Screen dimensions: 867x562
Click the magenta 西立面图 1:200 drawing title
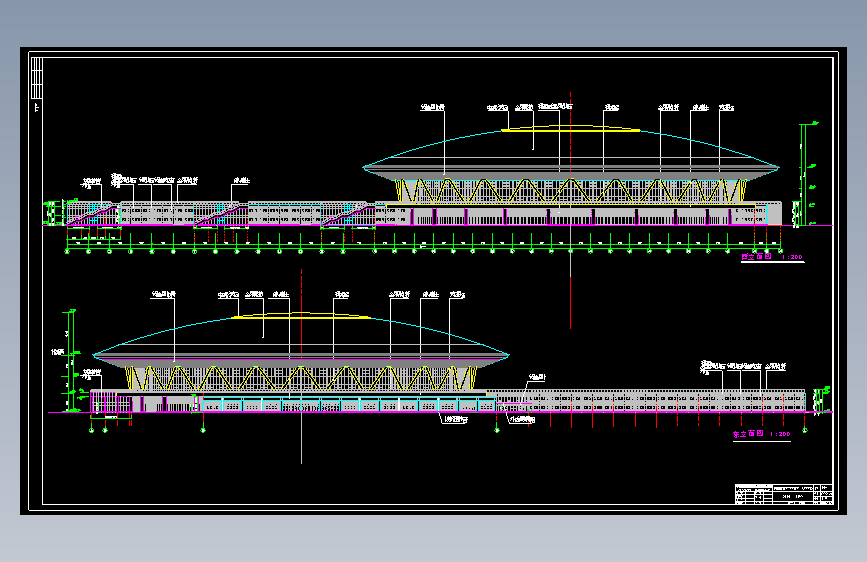(x=772, y=257)
